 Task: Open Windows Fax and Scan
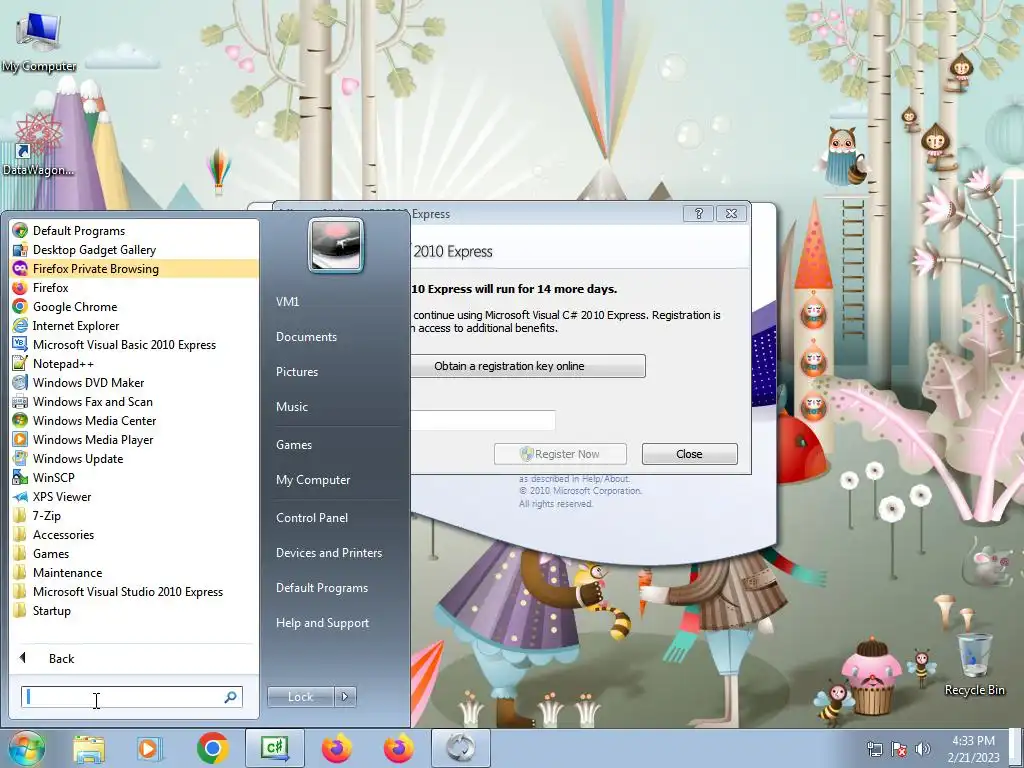point(134,402)
